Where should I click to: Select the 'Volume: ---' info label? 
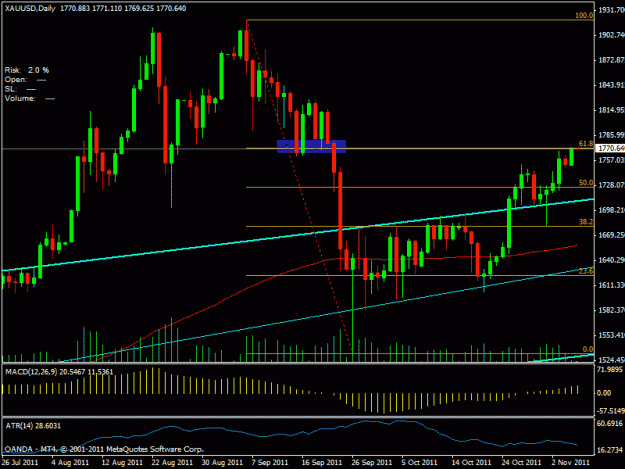29,98
